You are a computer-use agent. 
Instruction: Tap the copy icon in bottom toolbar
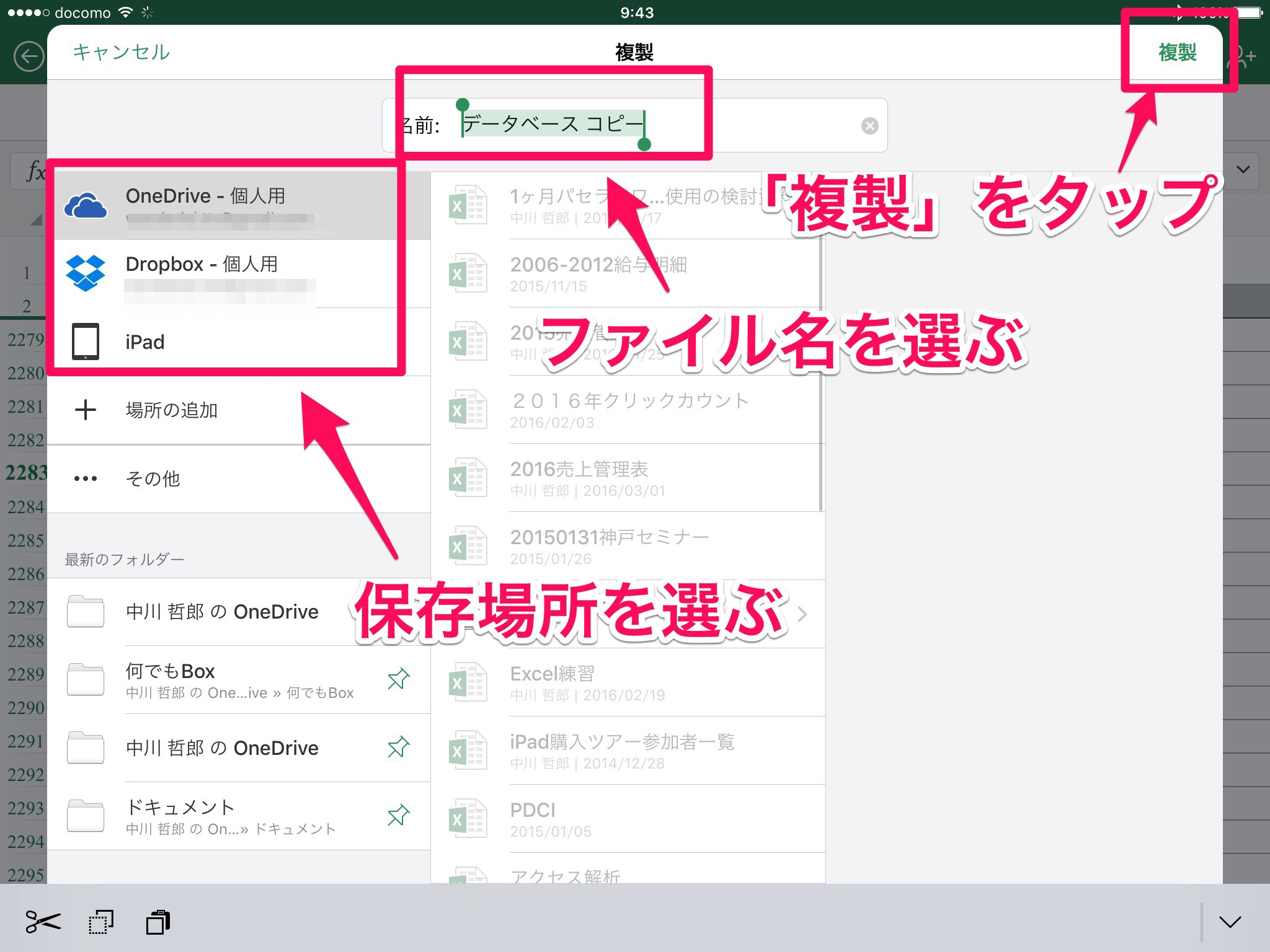tap(100, 922)
